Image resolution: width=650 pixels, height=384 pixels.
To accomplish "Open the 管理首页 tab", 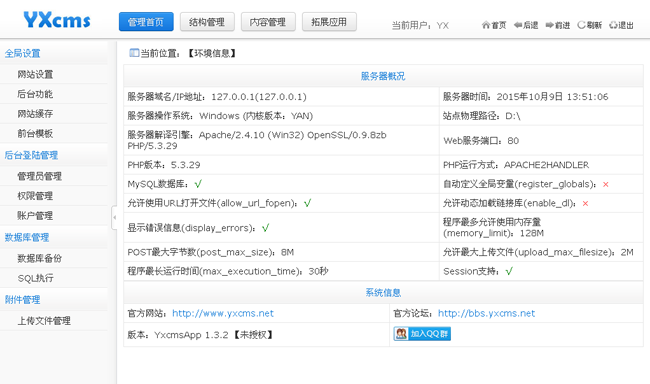I will click(x=146, y=22).
